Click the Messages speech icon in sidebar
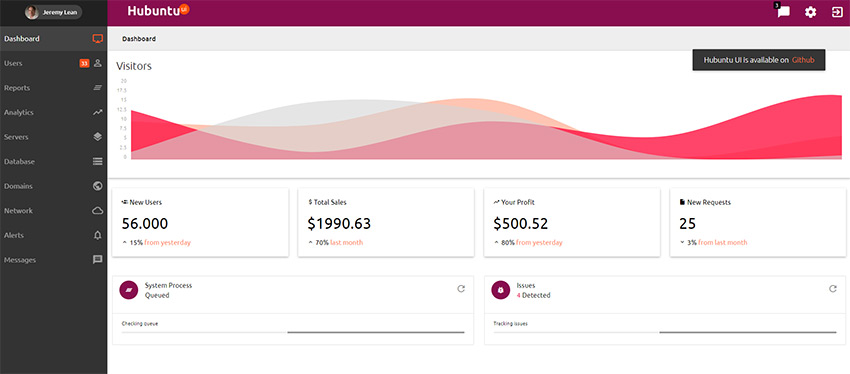The width and height of the screenshot is (850, 374). [98, 260]
